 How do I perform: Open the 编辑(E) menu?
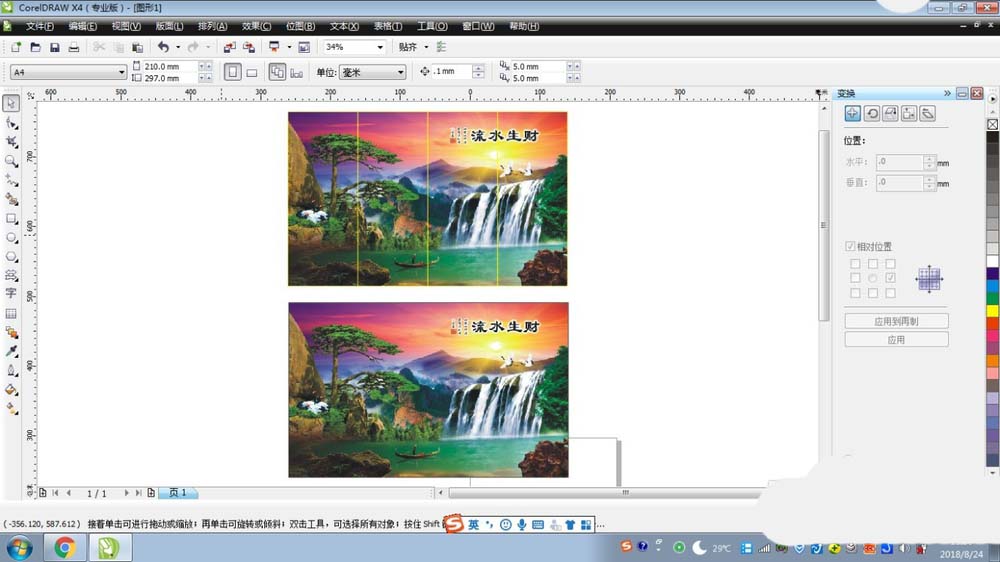click(x=83, y=26)
